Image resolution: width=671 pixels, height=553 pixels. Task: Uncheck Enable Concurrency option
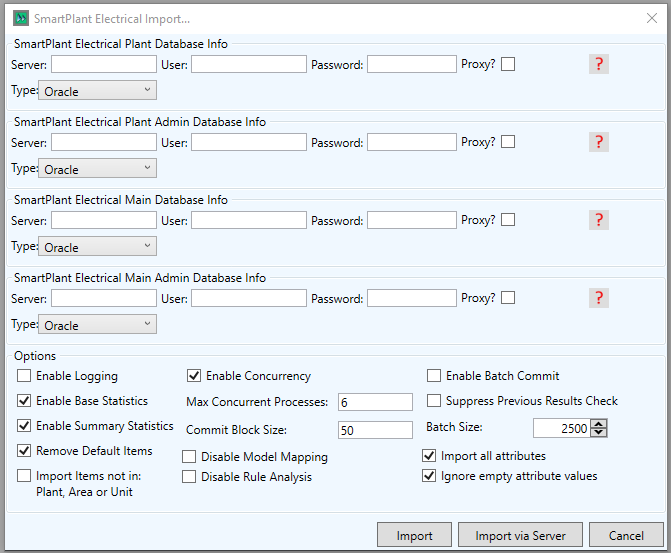point(194,376)
